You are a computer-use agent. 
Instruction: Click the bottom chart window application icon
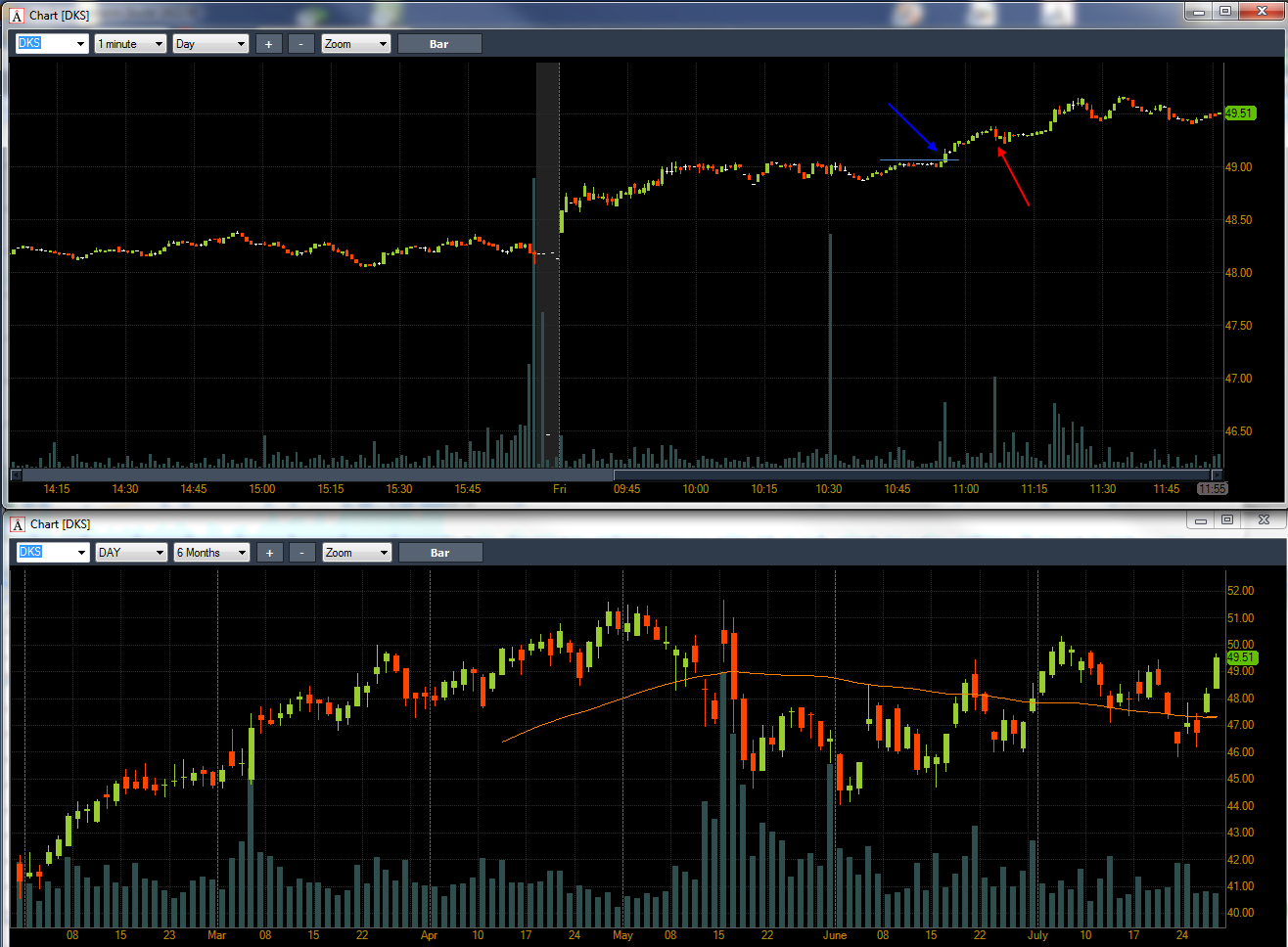pos(17,524)
